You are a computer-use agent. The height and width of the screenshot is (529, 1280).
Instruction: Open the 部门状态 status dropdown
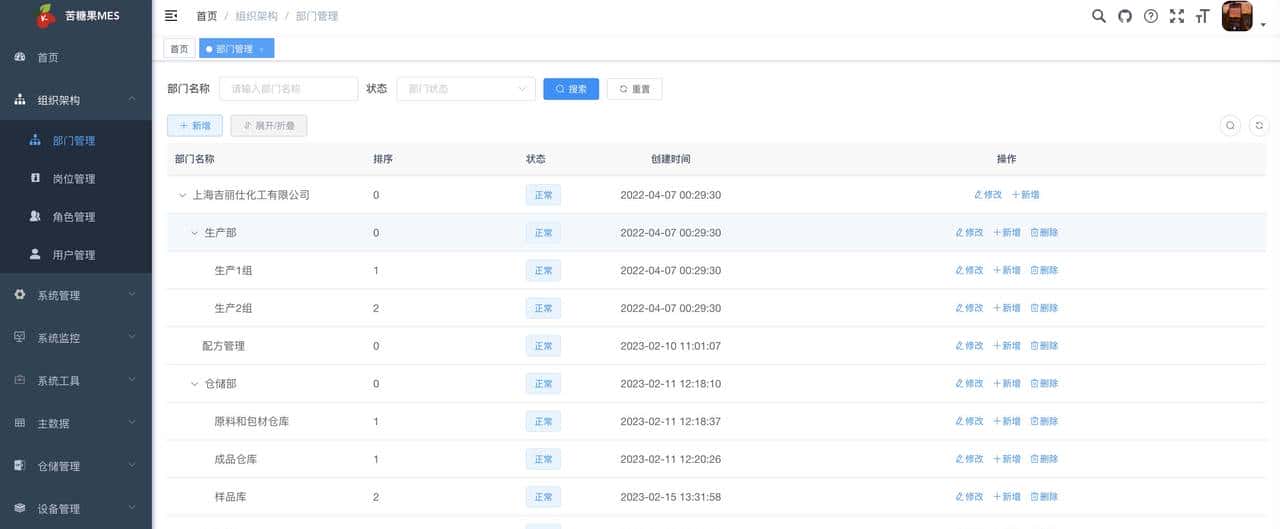tap(466, 89)
